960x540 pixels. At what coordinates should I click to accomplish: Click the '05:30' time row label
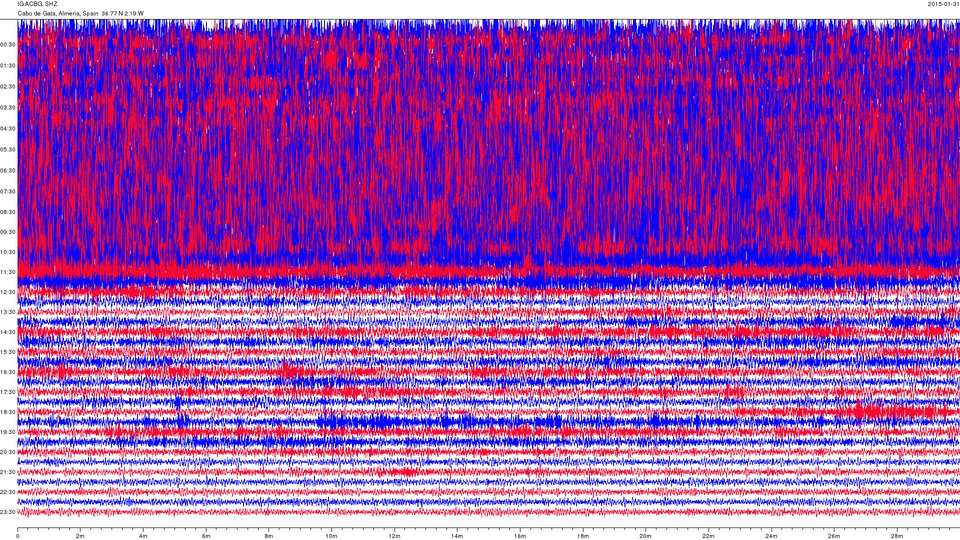click(x=8, y=149)
